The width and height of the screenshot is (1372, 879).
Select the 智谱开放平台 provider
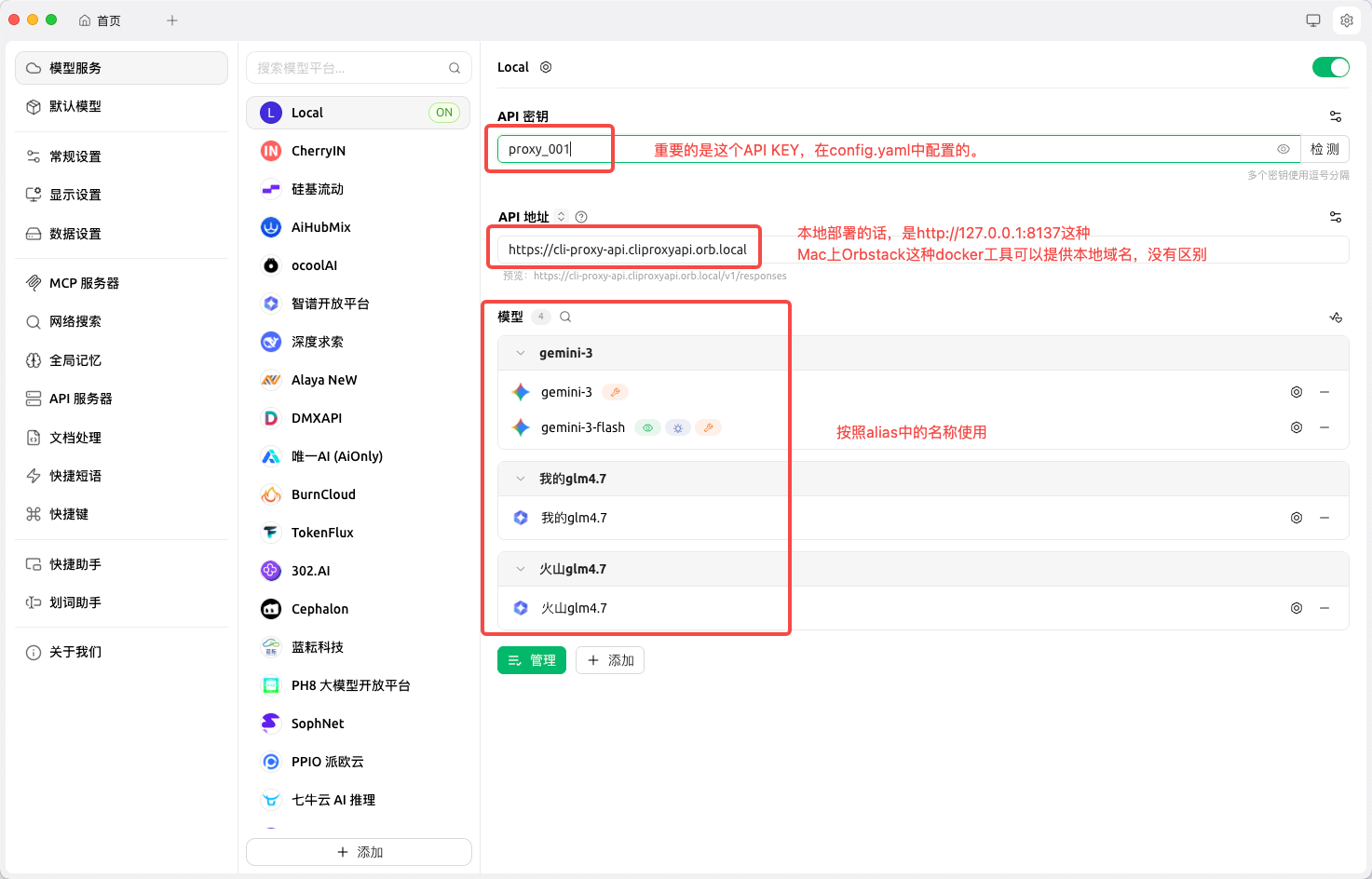tap(359, 304)
